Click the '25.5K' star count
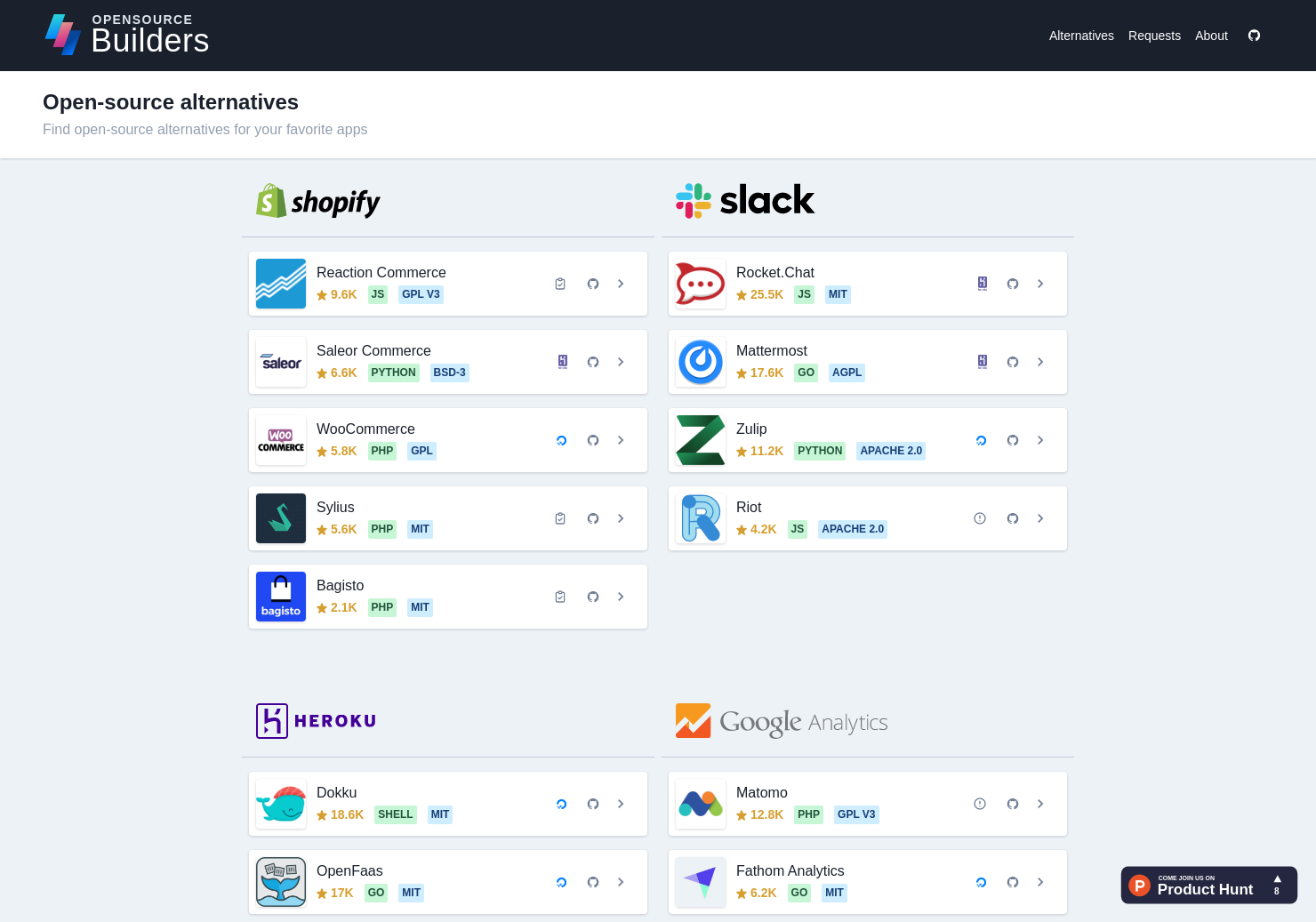Image resolution: width=1316 pixels, height=922 pixels. (x=760, y=294)
